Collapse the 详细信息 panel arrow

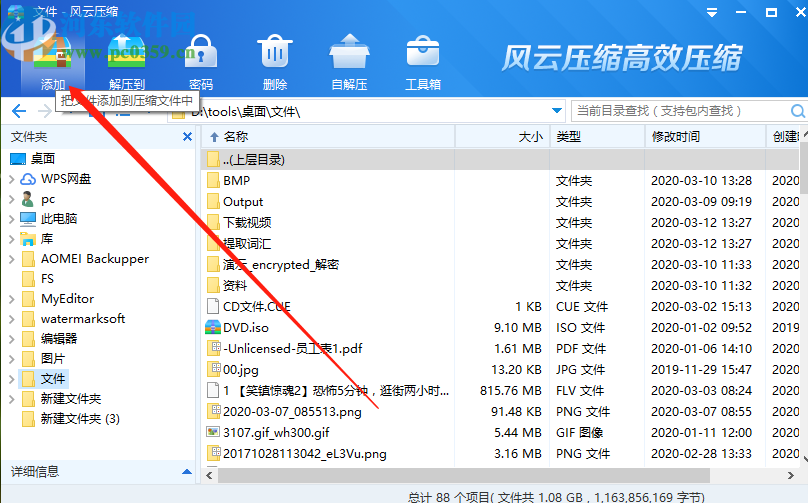click(x=187, y=472)
